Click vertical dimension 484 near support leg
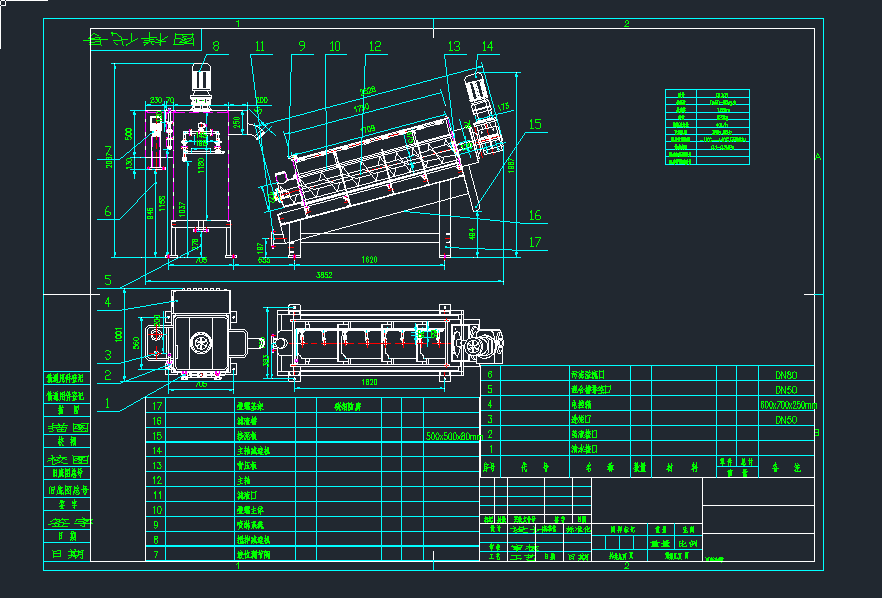 click(472, 233)
